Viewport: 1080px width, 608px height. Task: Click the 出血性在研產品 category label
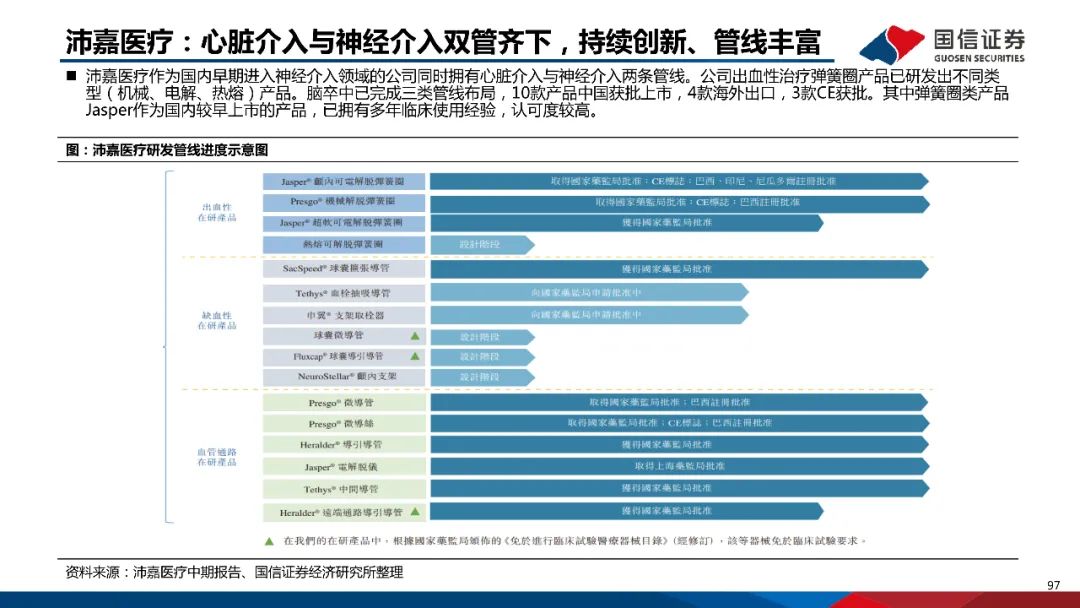coord(217,212)
